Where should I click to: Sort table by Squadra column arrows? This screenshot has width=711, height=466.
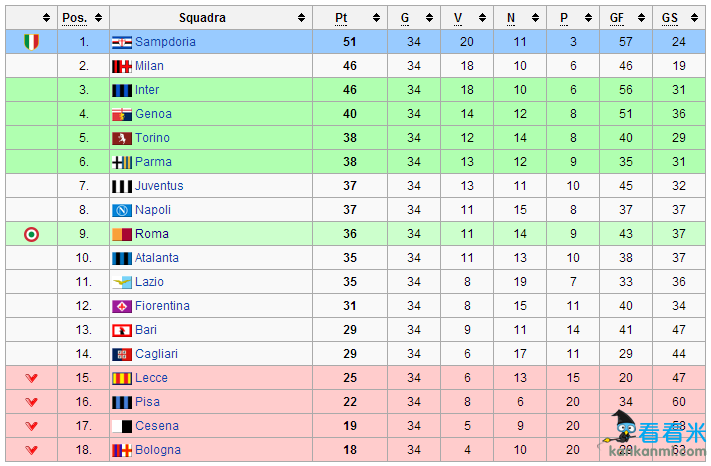click(x=301, y=18)
